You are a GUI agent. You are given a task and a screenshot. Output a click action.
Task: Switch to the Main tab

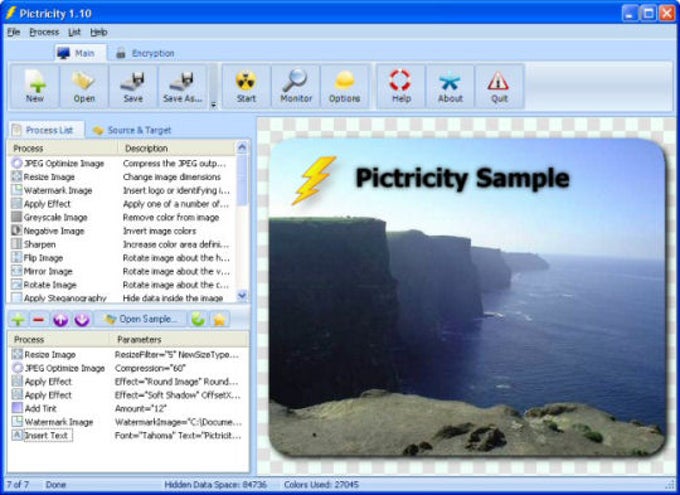coord(80,53)
